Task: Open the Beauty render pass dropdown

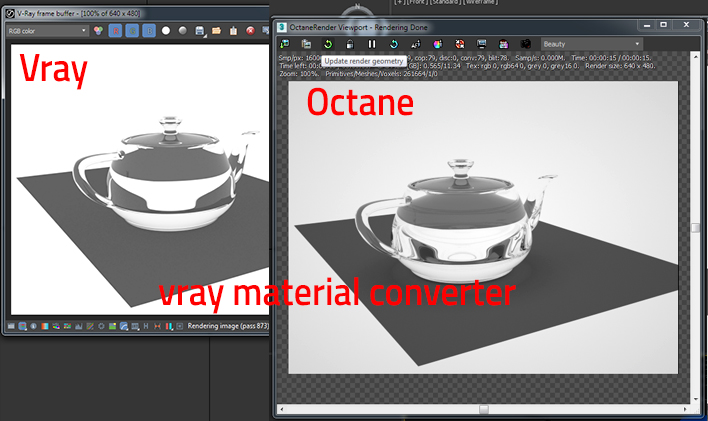Action: click(x=592, y=44)
